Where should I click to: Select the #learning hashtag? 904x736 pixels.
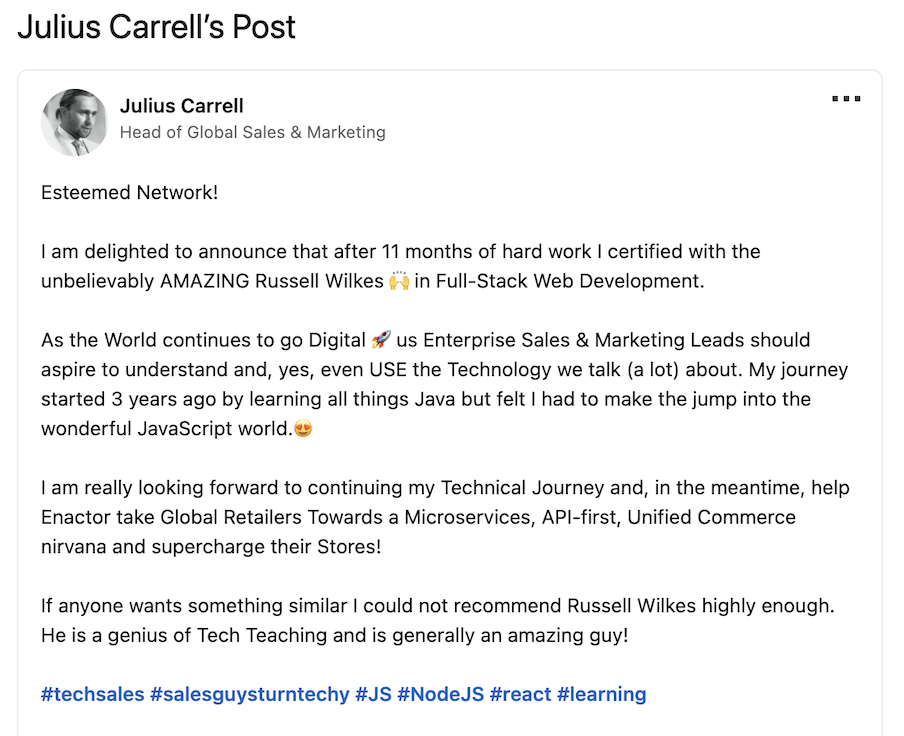click(x=601, y=694)
